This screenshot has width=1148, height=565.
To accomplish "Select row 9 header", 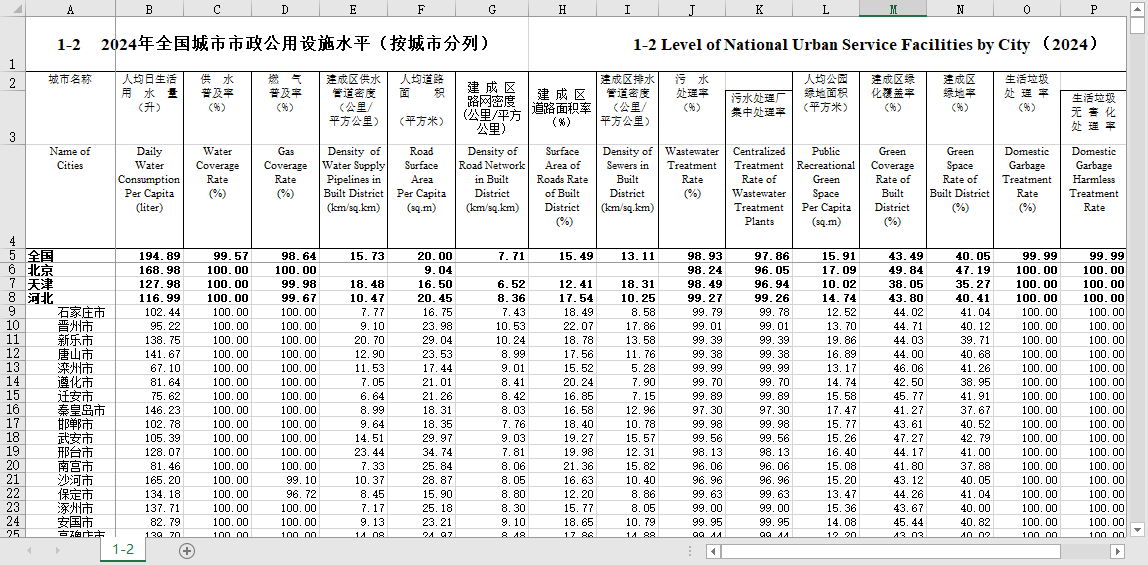I will coord(12,312).
